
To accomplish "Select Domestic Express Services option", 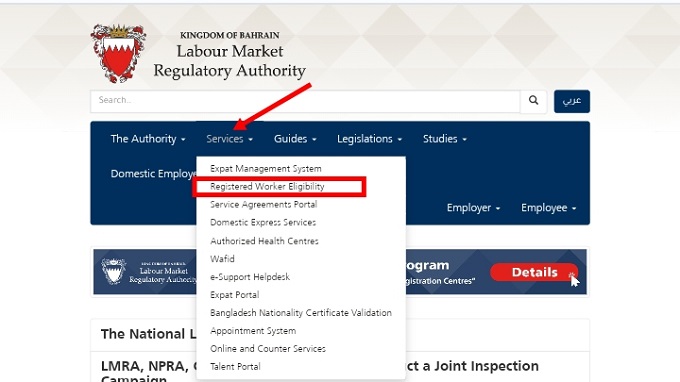I will pyautogui.click(x=263, y=222).
